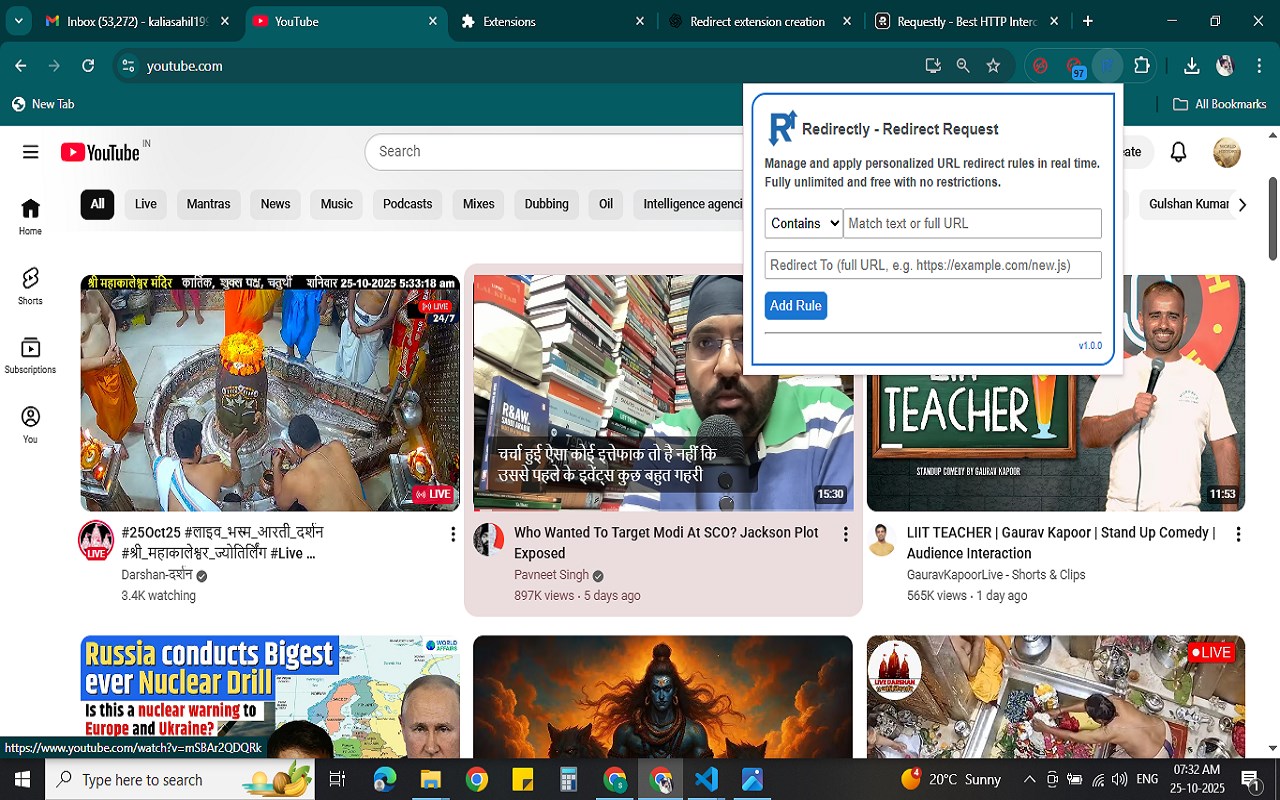Open the Mahakaleshwar live stream thumbnail

tap(270, 393)
